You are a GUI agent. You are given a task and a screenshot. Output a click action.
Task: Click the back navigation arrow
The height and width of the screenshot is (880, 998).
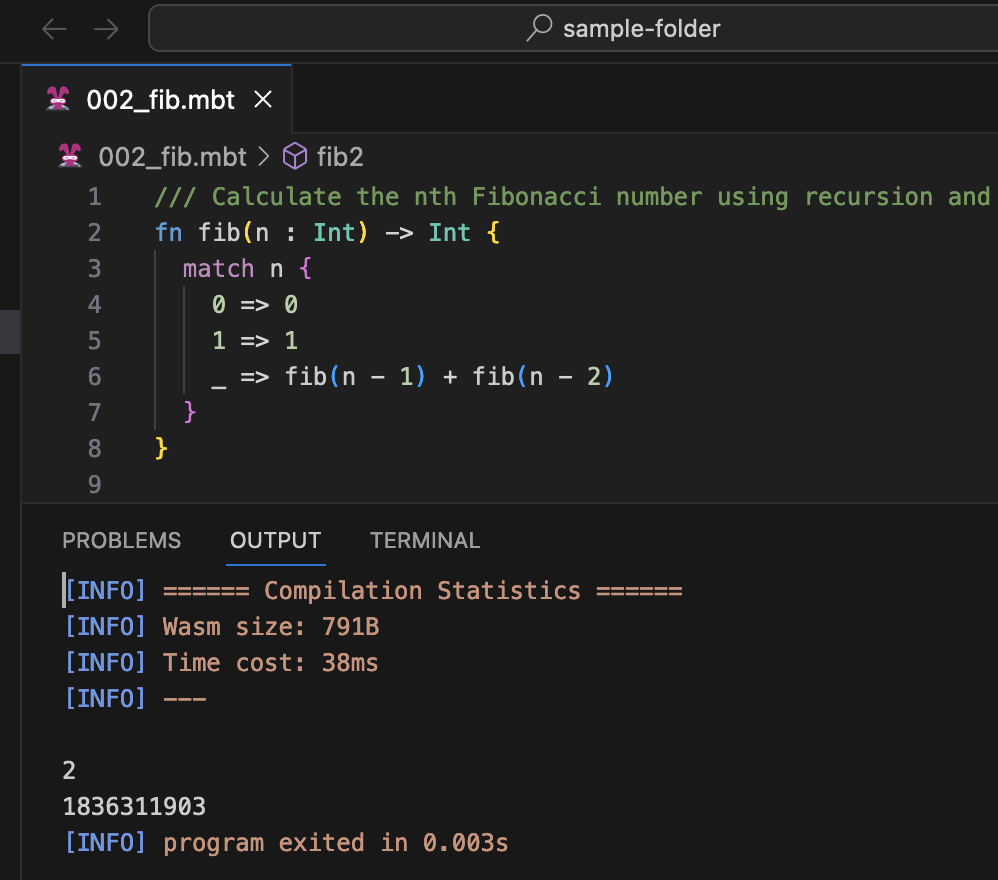(54, 29)
